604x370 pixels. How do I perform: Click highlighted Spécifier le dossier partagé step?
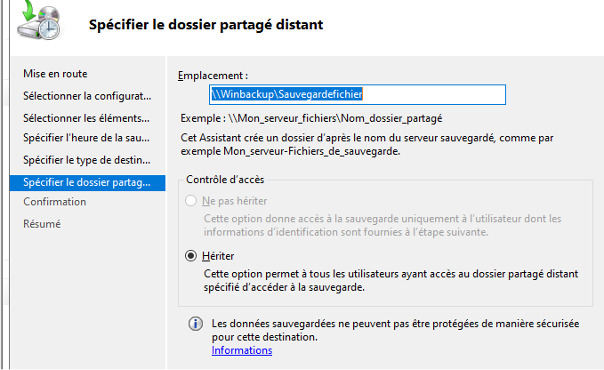88,182
